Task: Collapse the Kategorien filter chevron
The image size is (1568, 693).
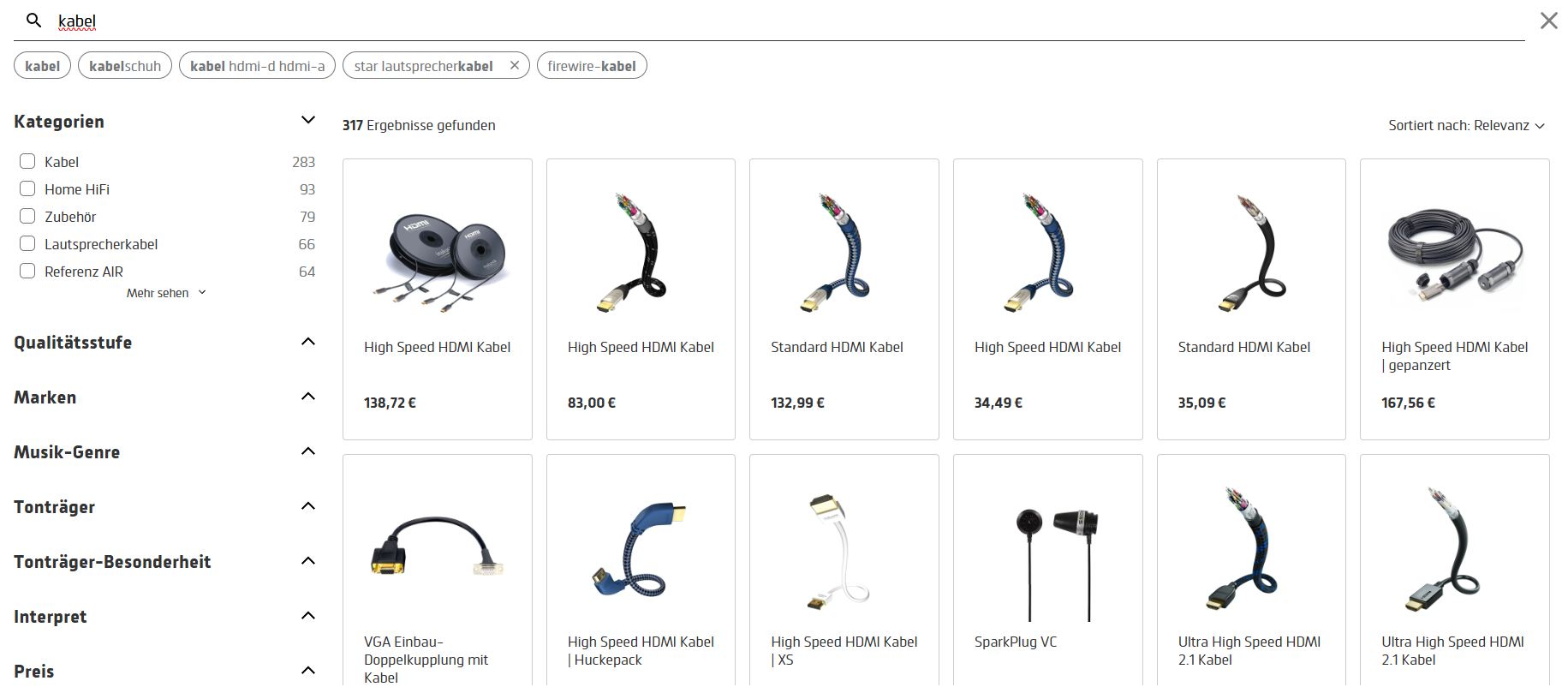Action: [x=308, y=120]
